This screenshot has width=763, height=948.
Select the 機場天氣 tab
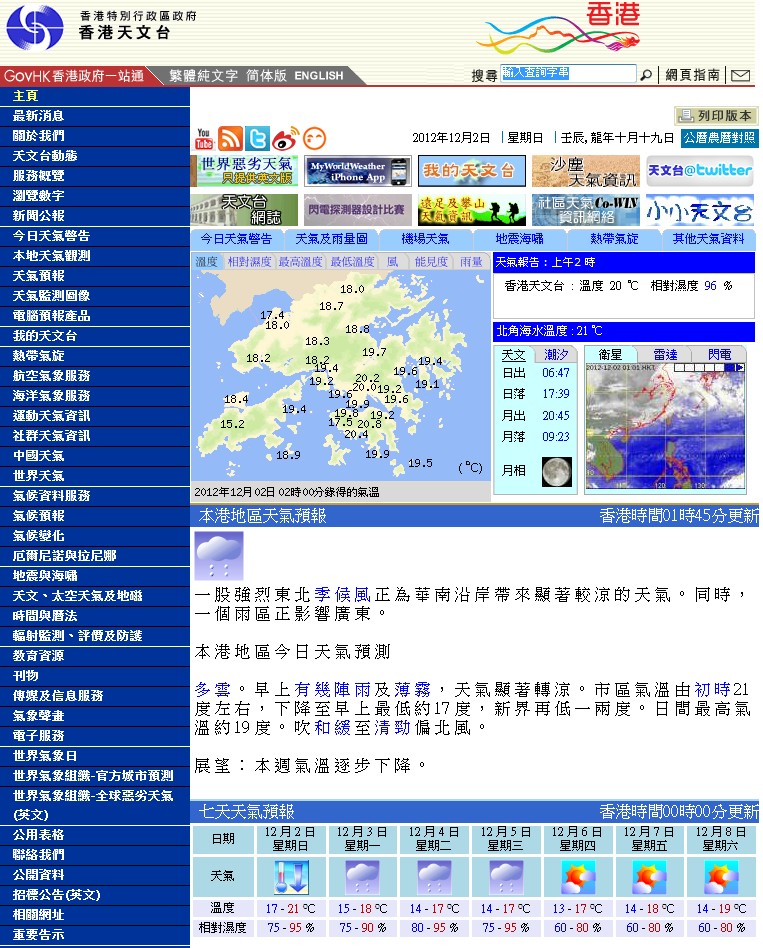coord(426,239)
